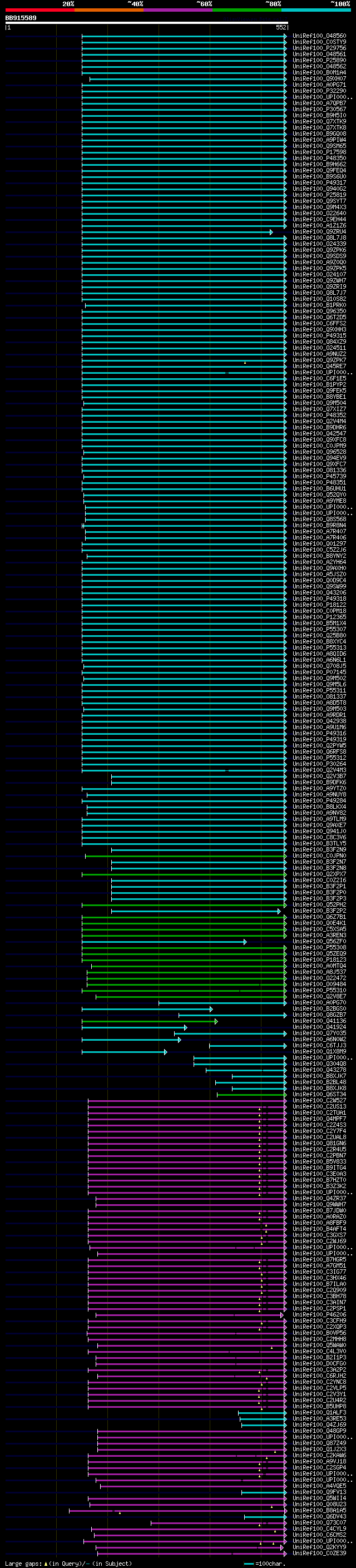356x1568 pixels.
Task: Select label UniRef100_A0PG70
Action: tap(319, 1002)
